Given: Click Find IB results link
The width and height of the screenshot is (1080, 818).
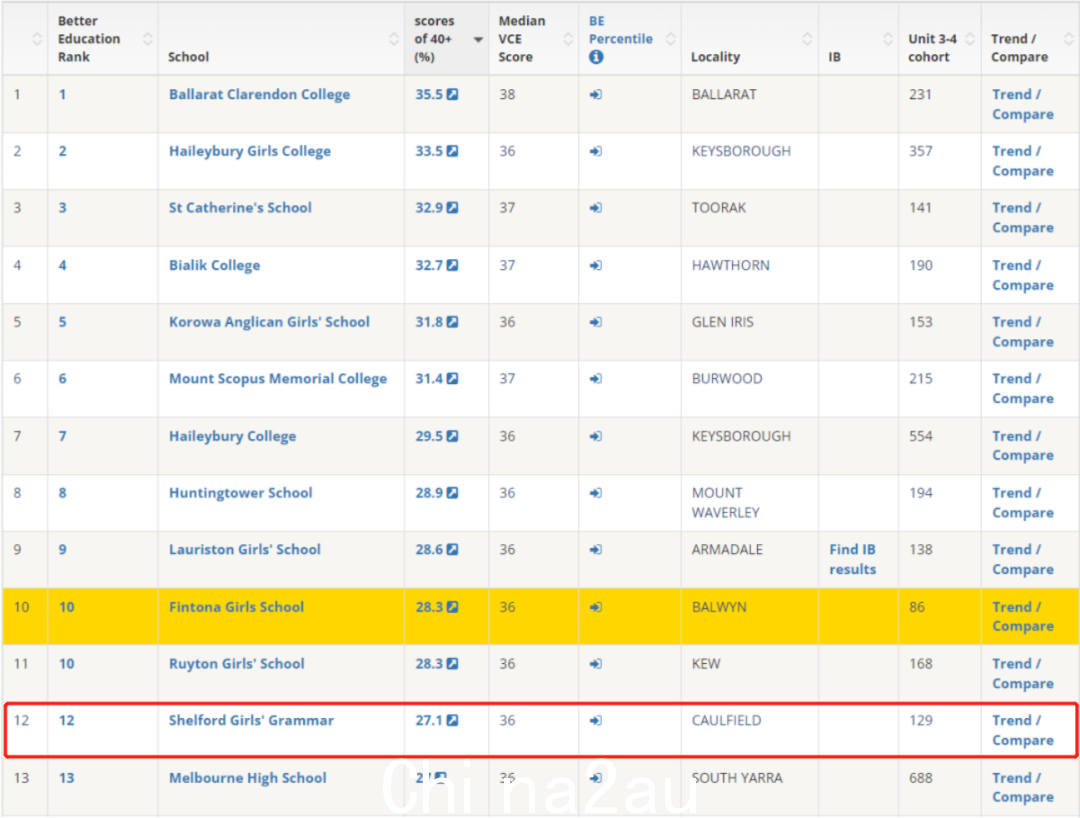Looking at the screenshot, I should [x=853, y=559].
